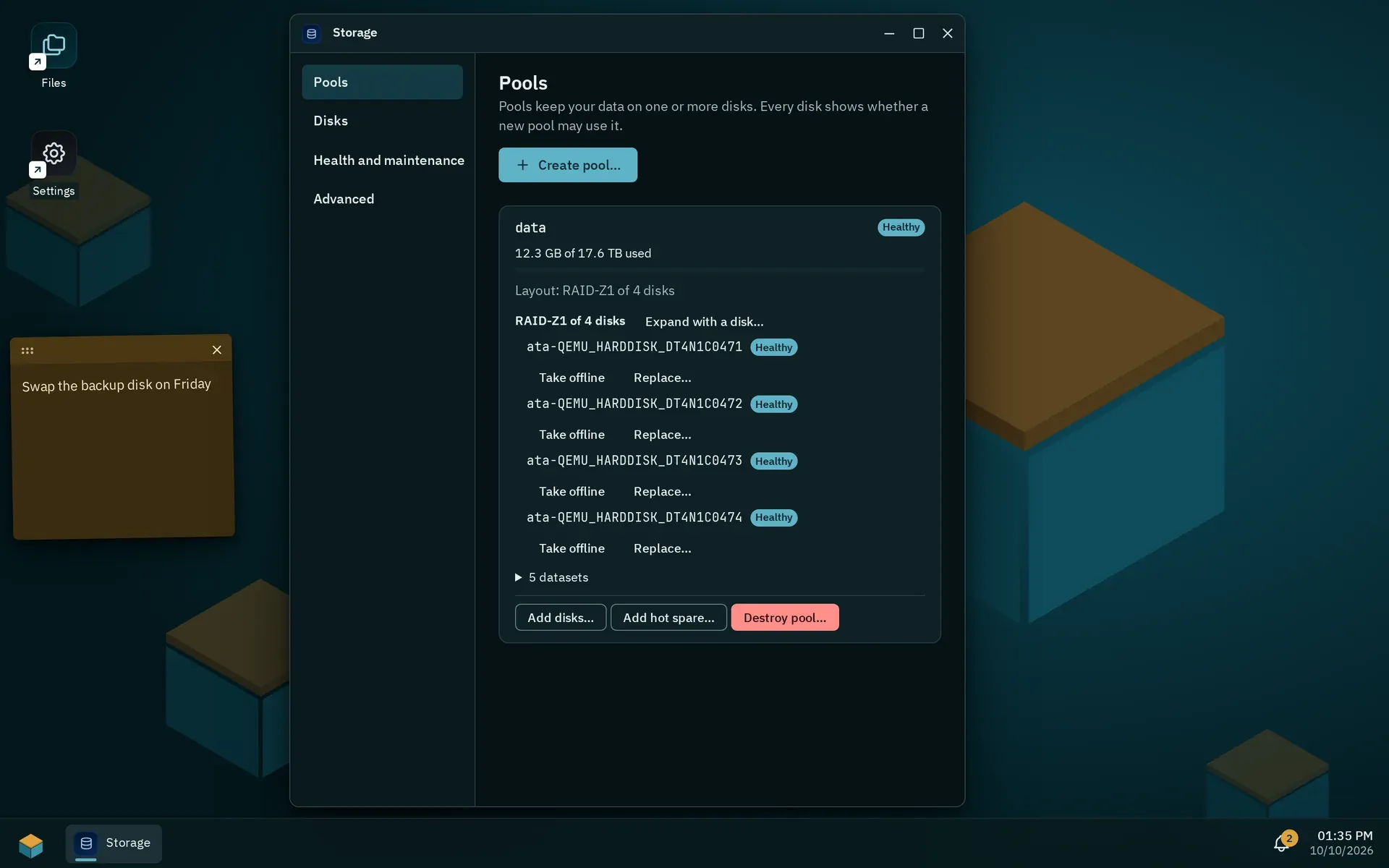Grab the sticky note drag handle dots
The width and height of the screenshot is (1389, 868).
point(27,351)
